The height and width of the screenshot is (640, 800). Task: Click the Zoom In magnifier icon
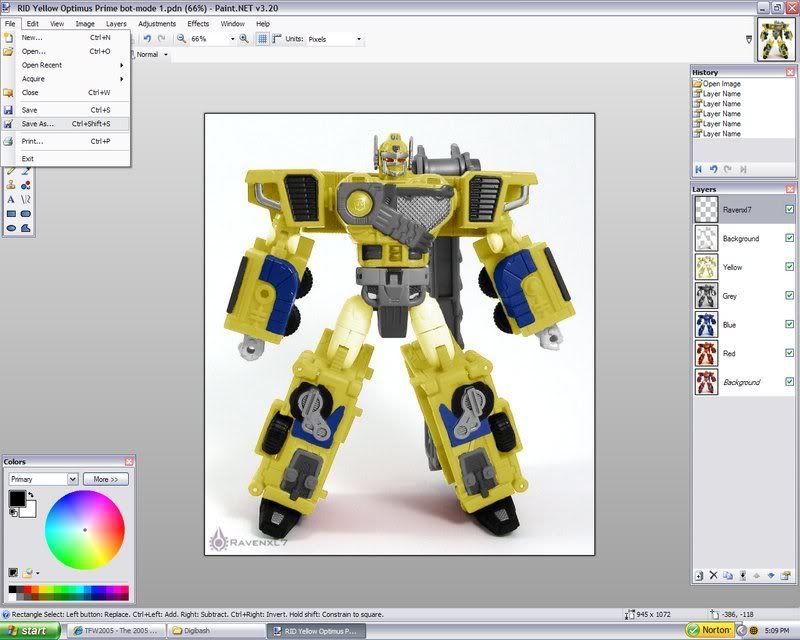click(244, 39)
